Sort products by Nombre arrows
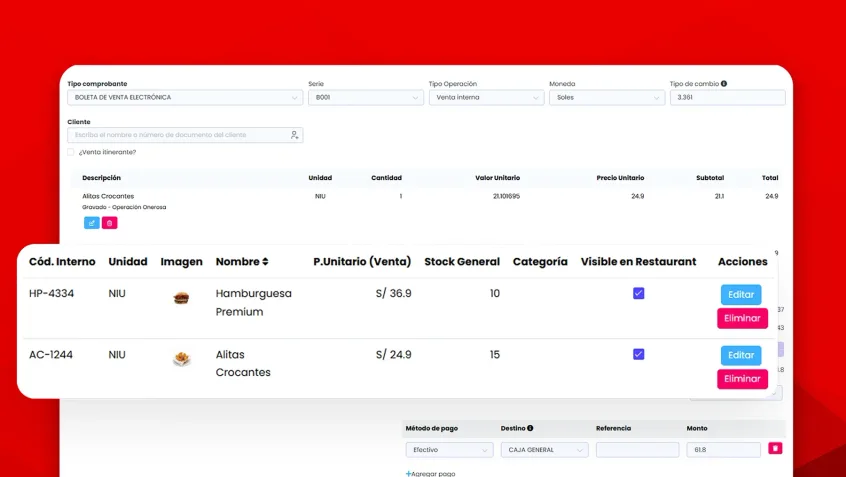846x477 pixels. 265,262
